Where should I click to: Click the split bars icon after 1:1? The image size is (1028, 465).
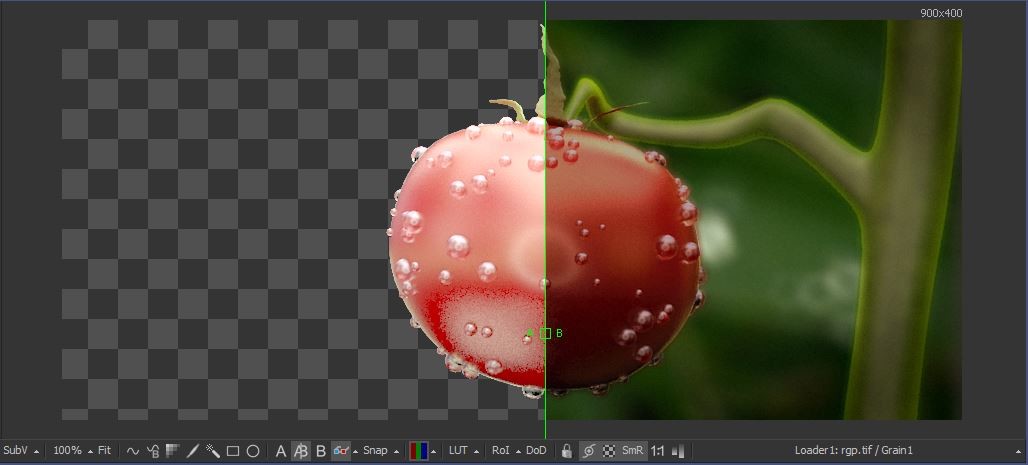coord(679,451)
